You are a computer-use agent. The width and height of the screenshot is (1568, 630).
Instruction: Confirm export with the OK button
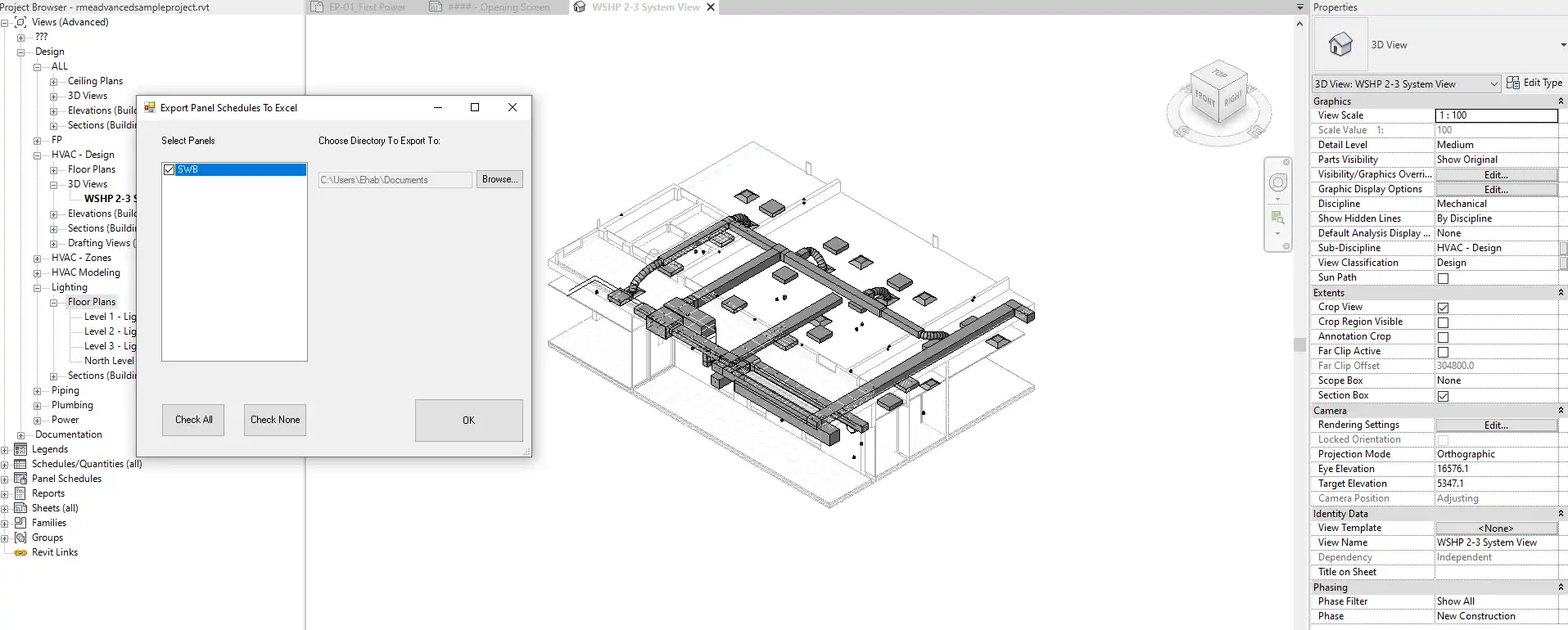pyautogui.click(x=468, y=421)
